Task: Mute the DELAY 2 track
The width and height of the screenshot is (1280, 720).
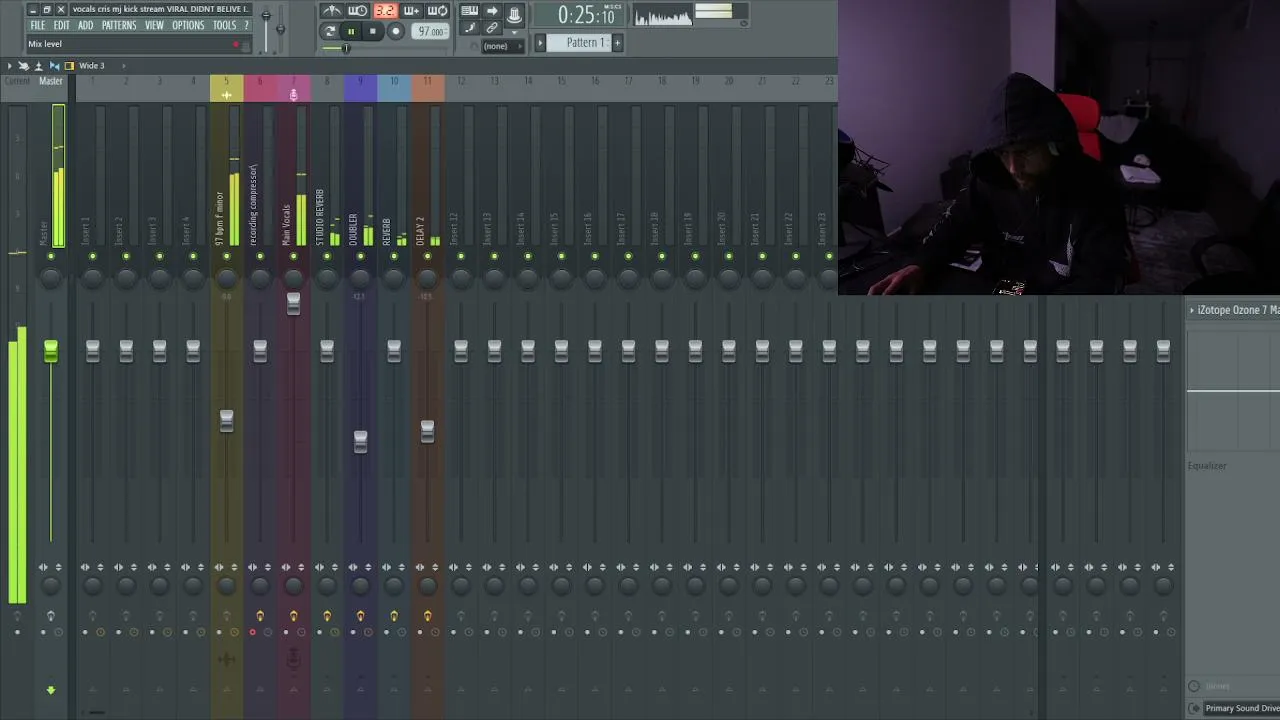Action: tap(427, 257)
